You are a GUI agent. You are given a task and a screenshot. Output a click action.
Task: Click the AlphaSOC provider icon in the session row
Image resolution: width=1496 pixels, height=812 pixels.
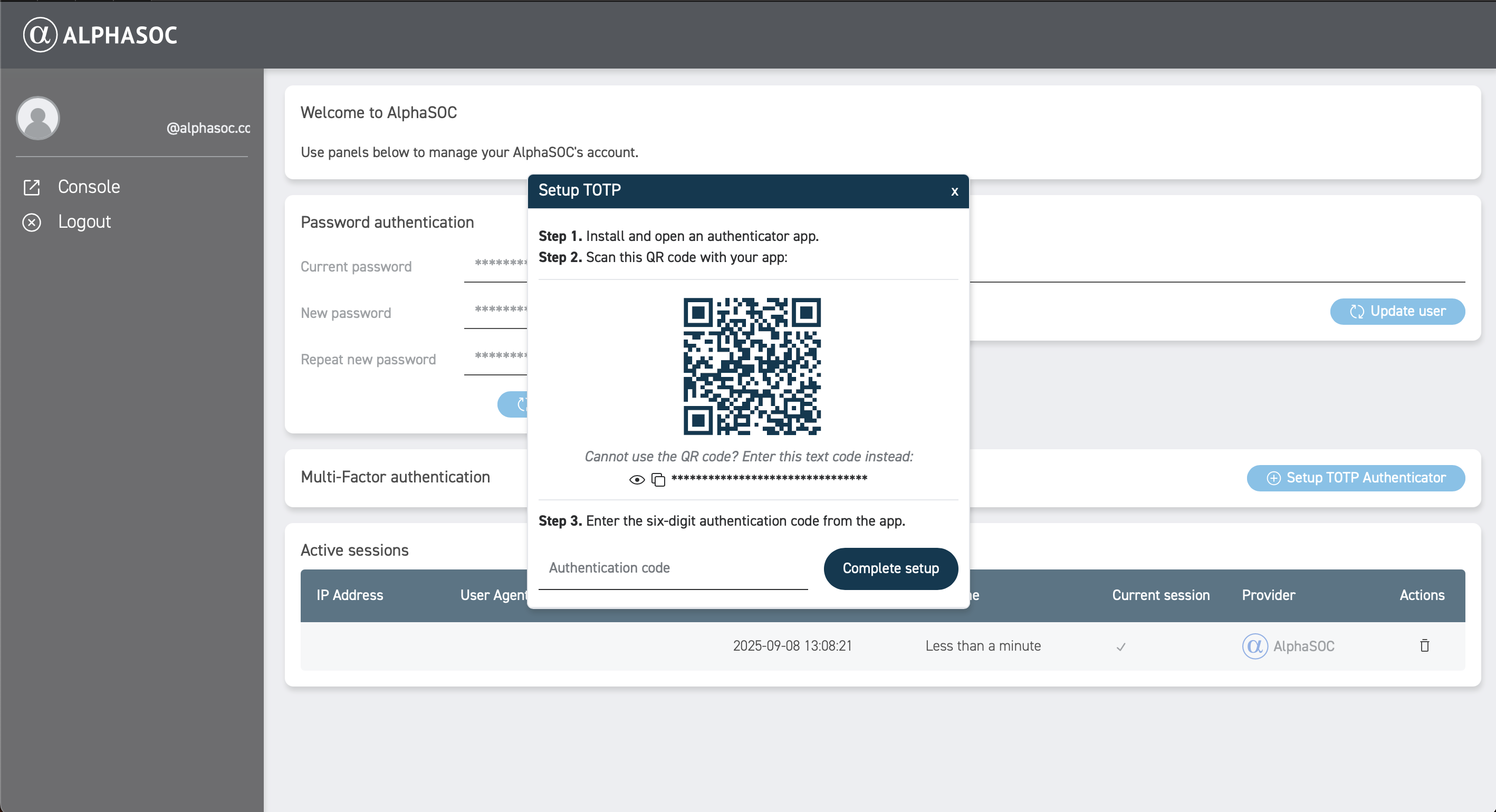1254,646
